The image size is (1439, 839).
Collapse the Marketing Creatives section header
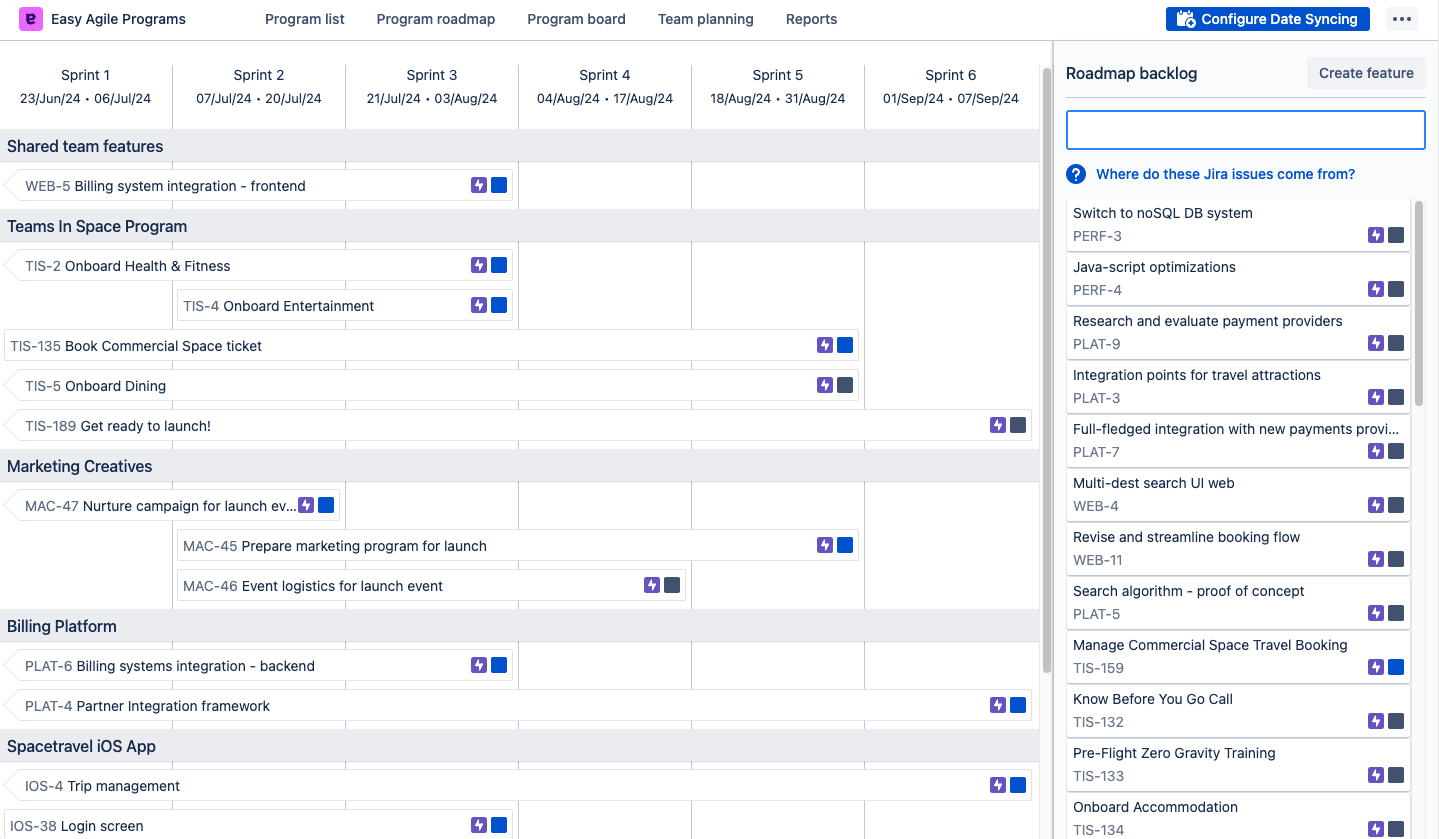click(80, 466)
